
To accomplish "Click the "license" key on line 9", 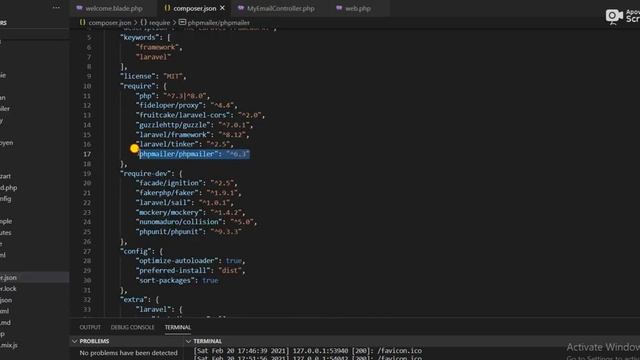I will [x=138, y=76].
